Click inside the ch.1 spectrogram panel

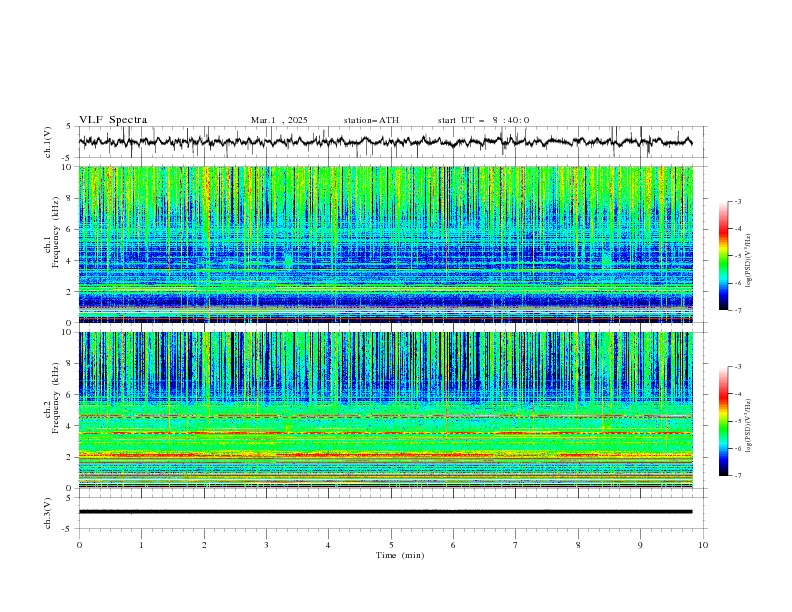(385, 244)
